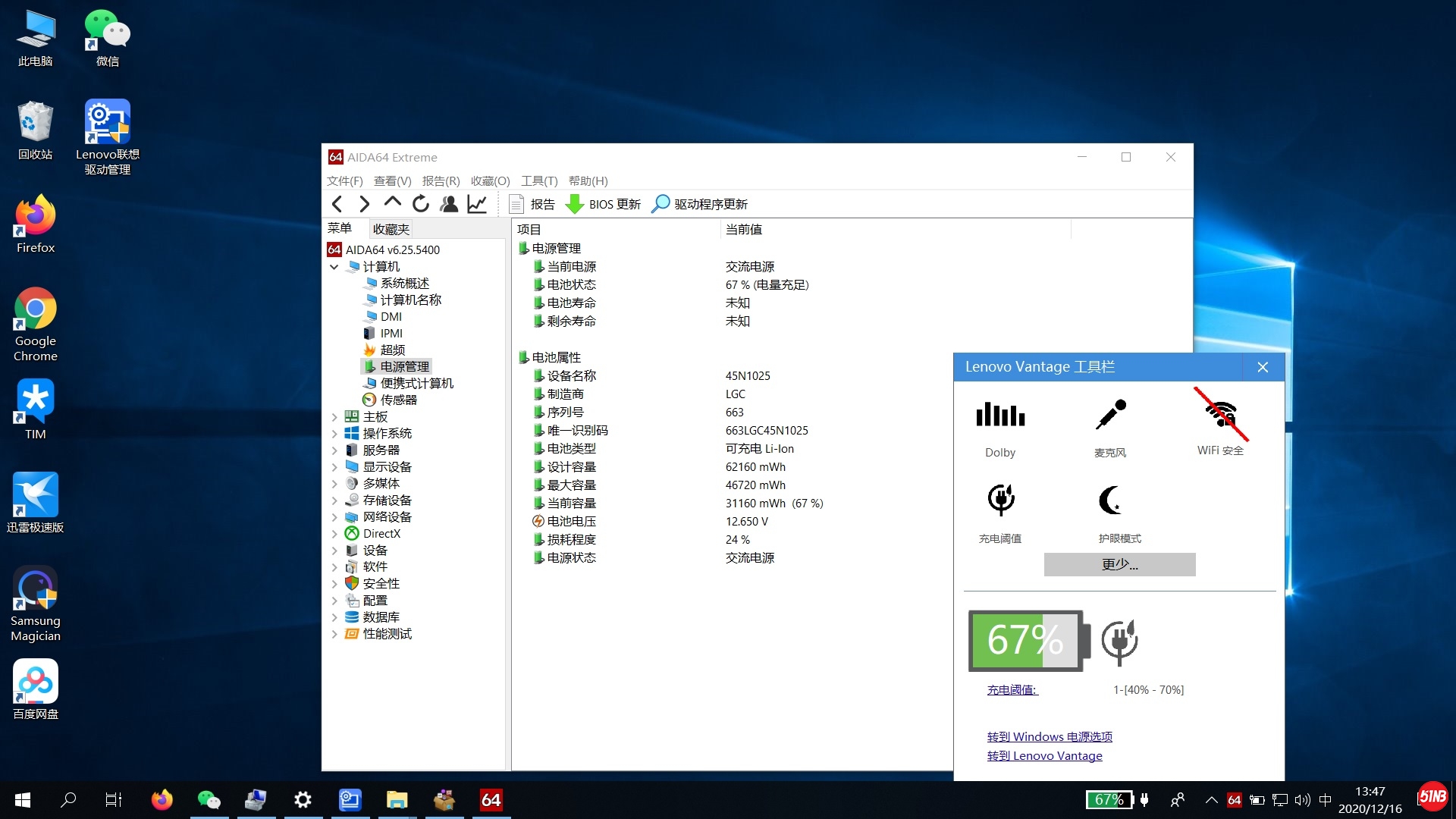Switch to the 收藏夹 tab
Screen dimensions: 1456x819
(391, 229)
